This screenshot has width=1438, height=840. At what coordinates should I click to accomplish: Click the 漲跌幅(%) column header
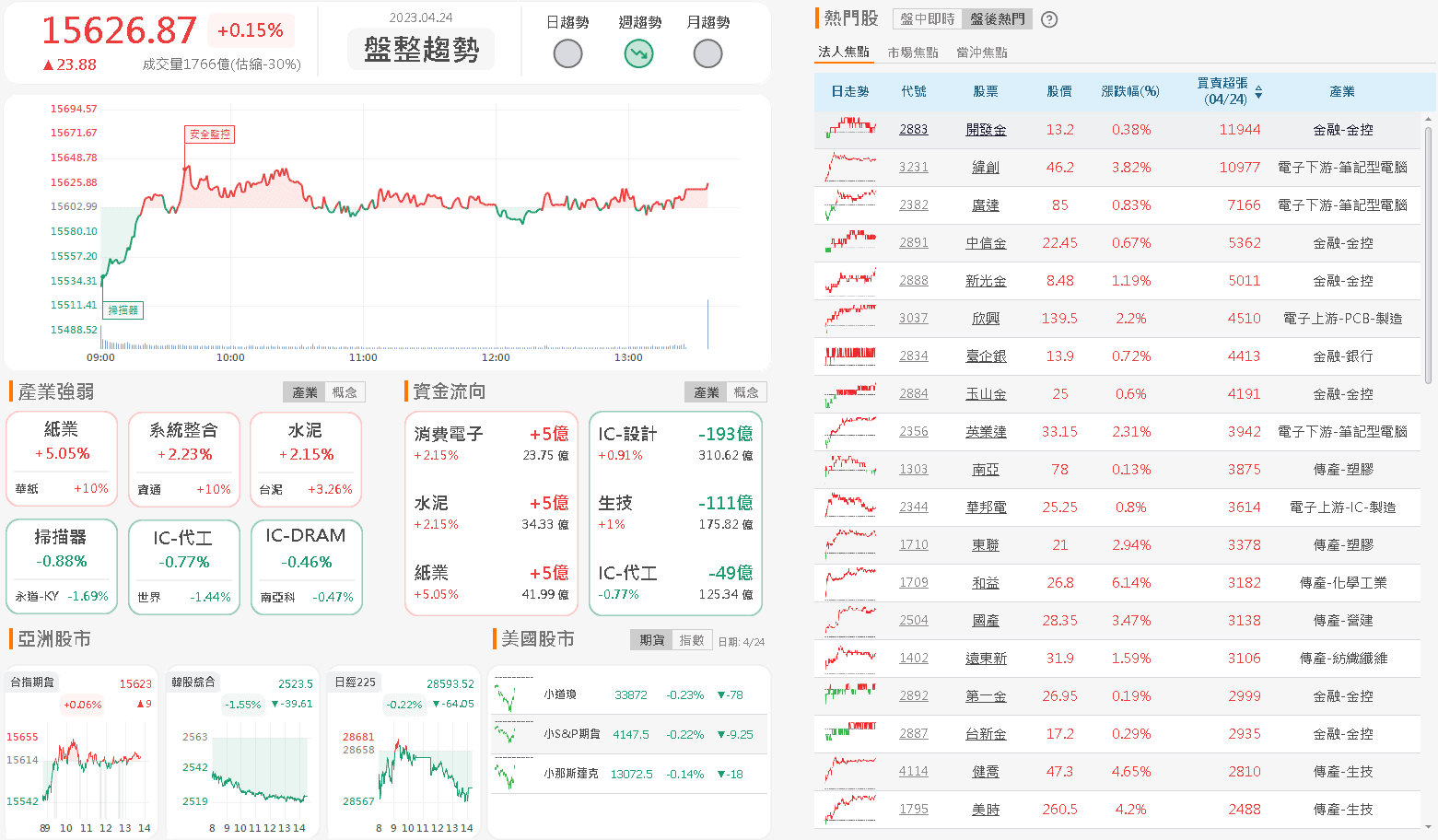[x=1130, y=91]
